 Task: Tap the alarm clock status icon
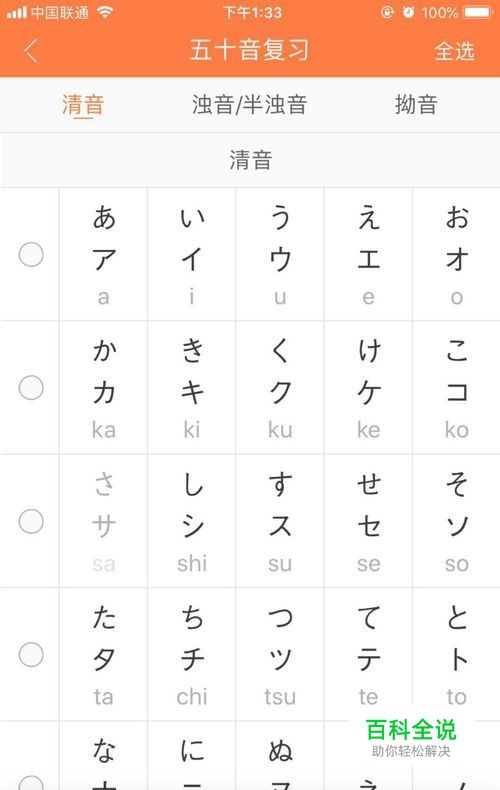tap(408, 12)
